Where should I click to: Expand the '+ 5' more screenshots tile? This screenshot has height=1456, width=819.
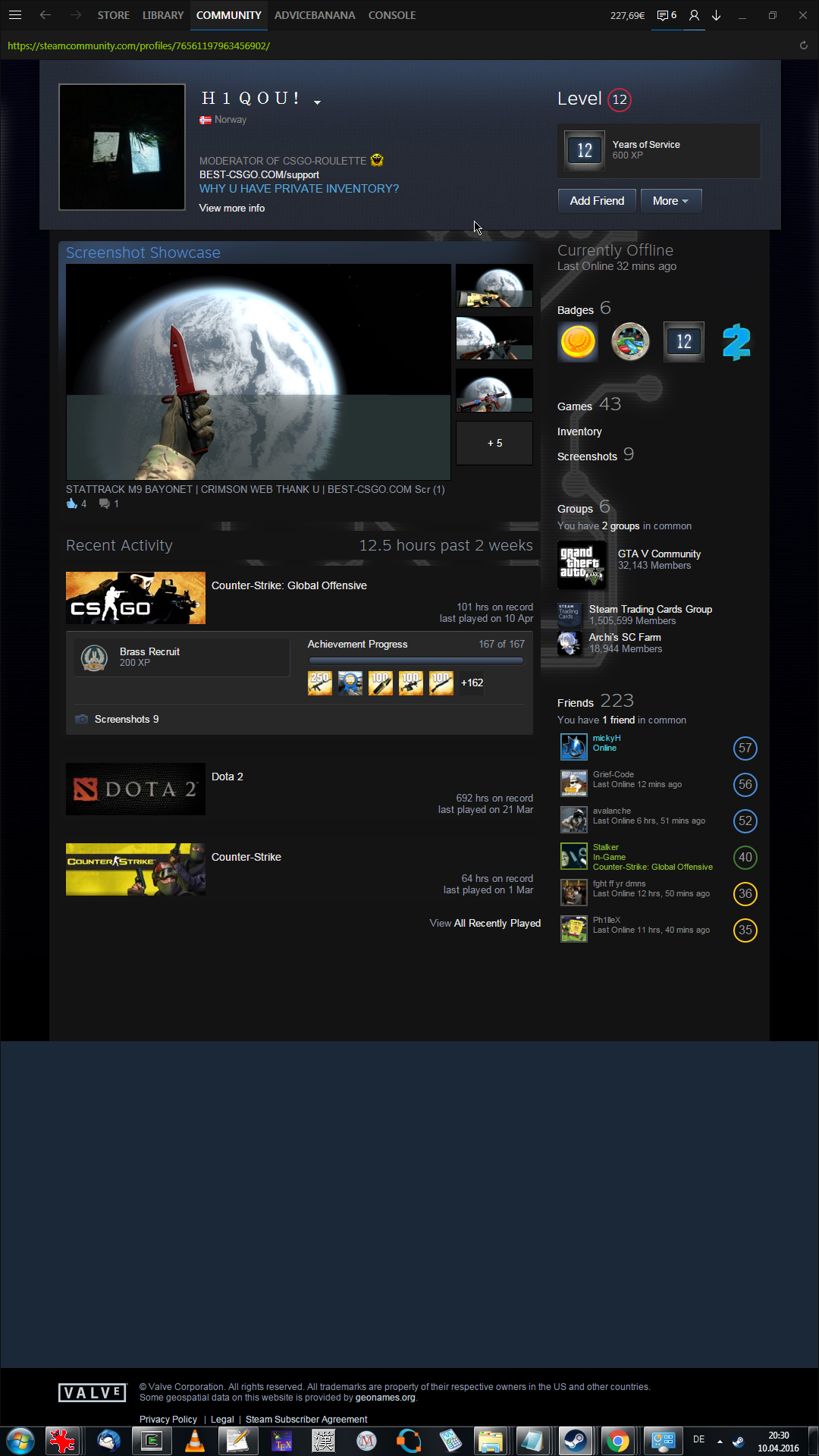point(494,443)
